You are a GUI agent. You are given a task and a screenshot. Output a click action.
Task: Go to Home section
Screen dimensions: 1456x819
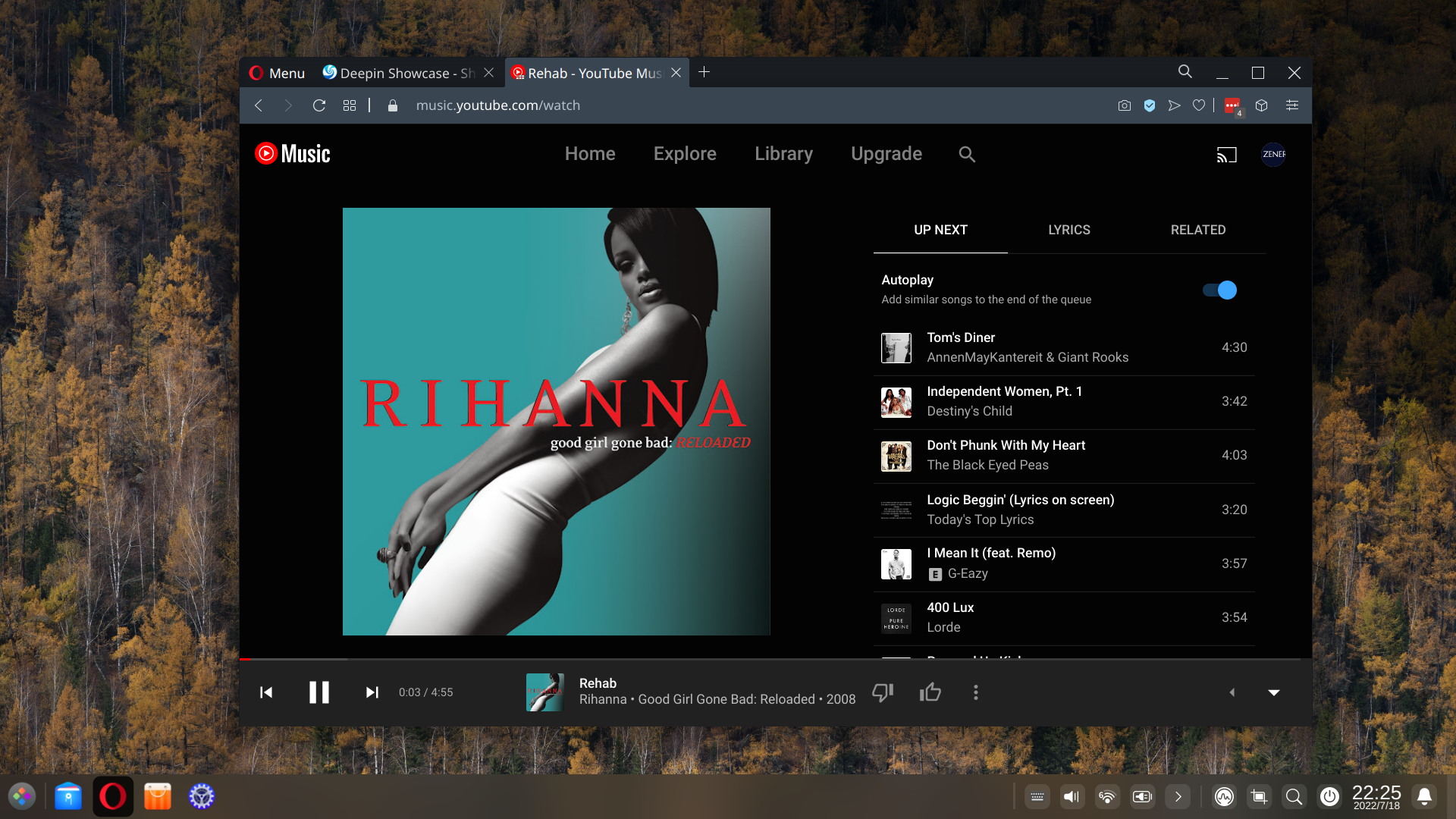[x=590, y=154]
